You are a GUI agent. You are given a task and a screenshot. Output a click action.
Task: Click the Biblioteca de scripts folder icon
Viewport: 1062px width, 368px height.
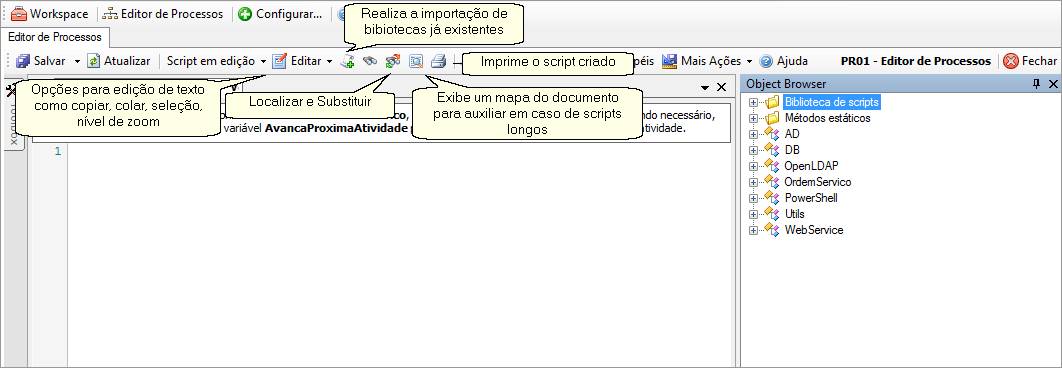tap(773, 103)
